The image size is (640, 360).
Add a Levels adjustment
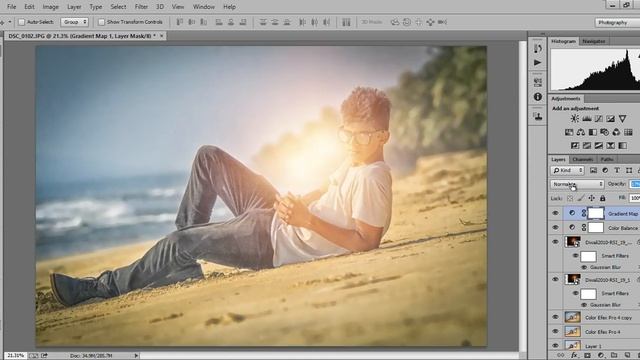pos(587,119)
